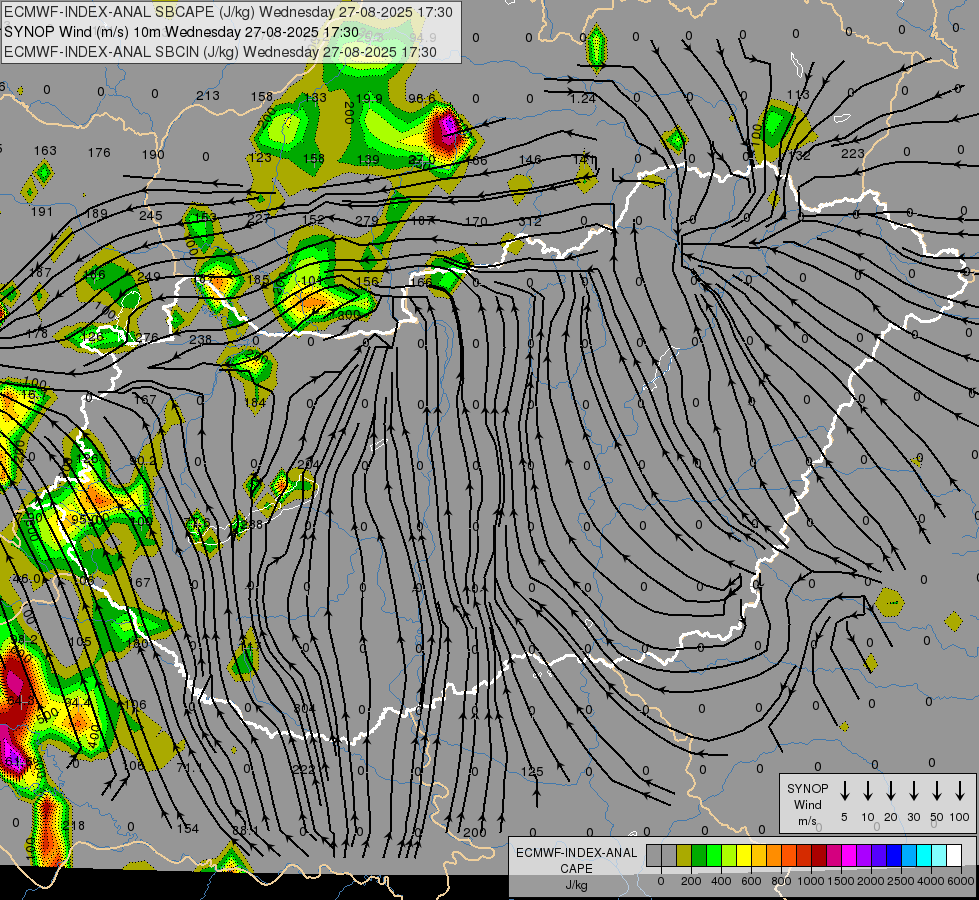Click the SYNOP Wind m/s legend label
979x900 pixels.
[x=807, y=804]
